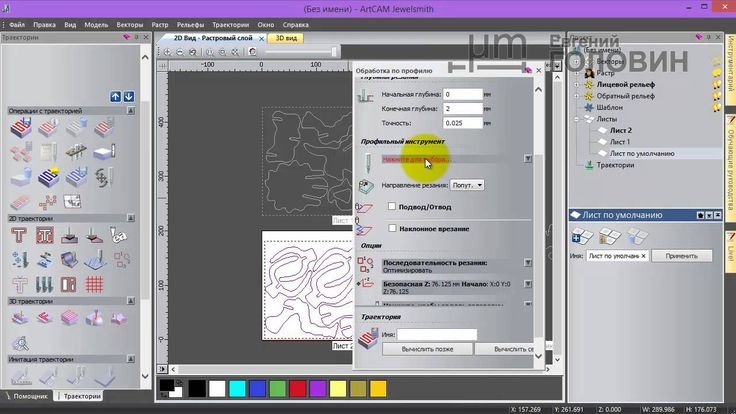Click the first 3D toolpath icon
This screenshot has width=736, height=414.
pos(20,318)
